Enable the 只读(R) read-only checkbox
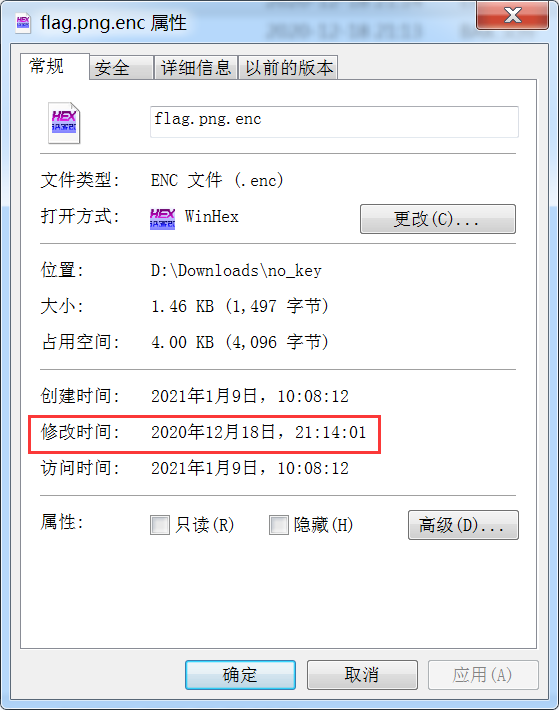This screenshot has height=710, width=559. (160, 525)
